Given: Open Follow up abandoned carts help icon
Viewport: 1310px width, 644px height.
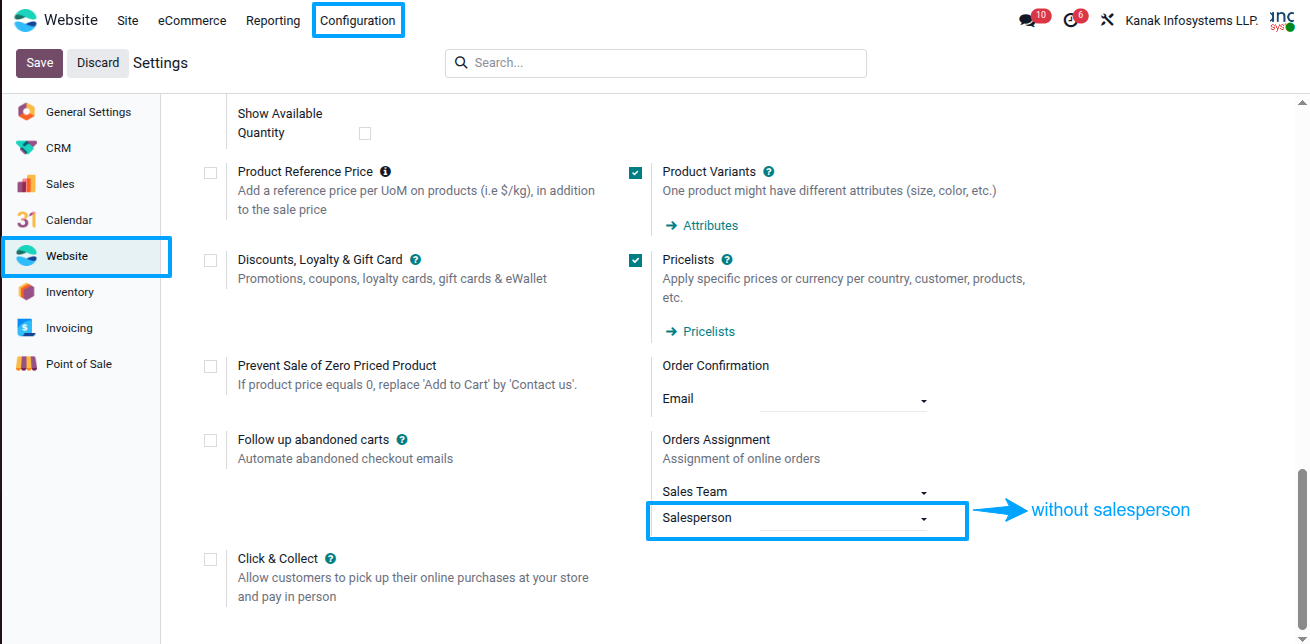Looking at the screenshot, I should tap(401, 440).
